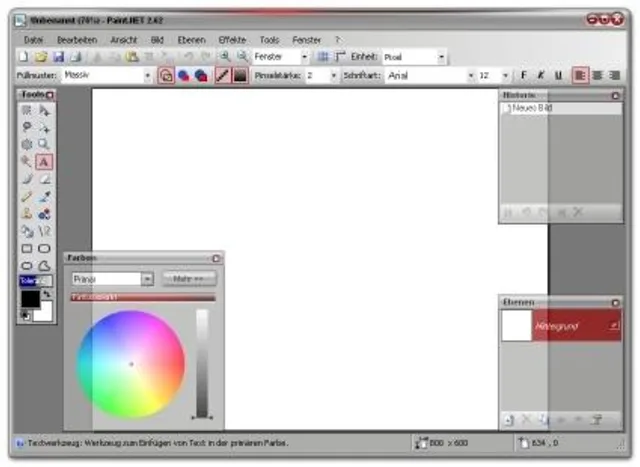Screen dimensions: 640x467
Task: Click the Mehr >> button
Action: 188,279
